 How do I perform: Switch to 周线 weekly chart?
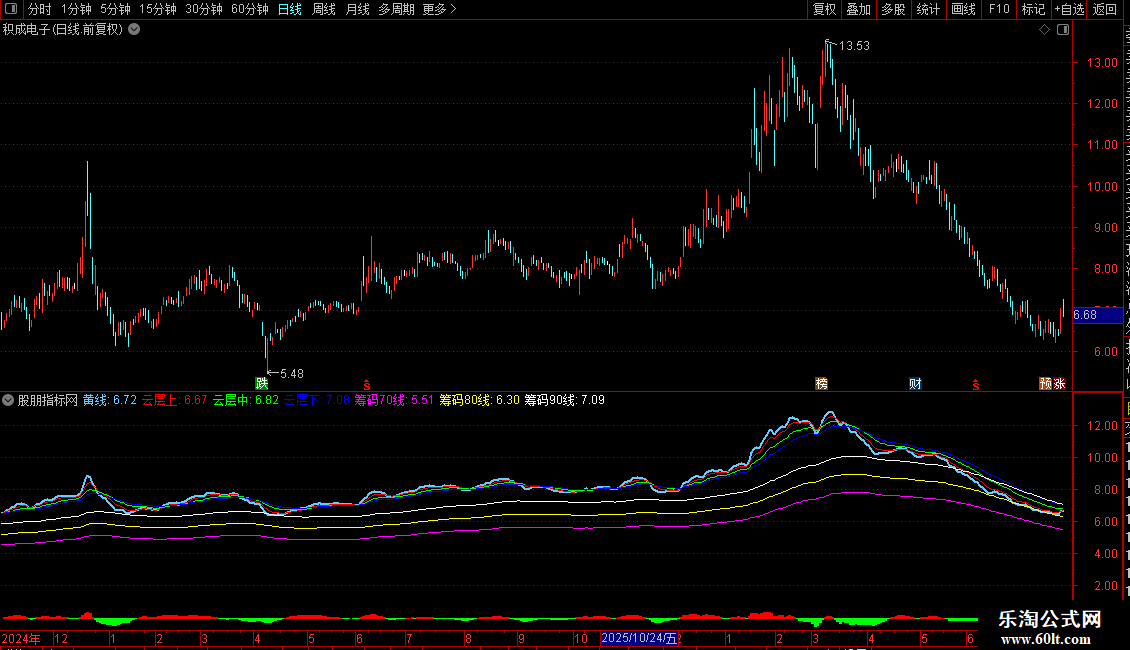pos(324,9)
